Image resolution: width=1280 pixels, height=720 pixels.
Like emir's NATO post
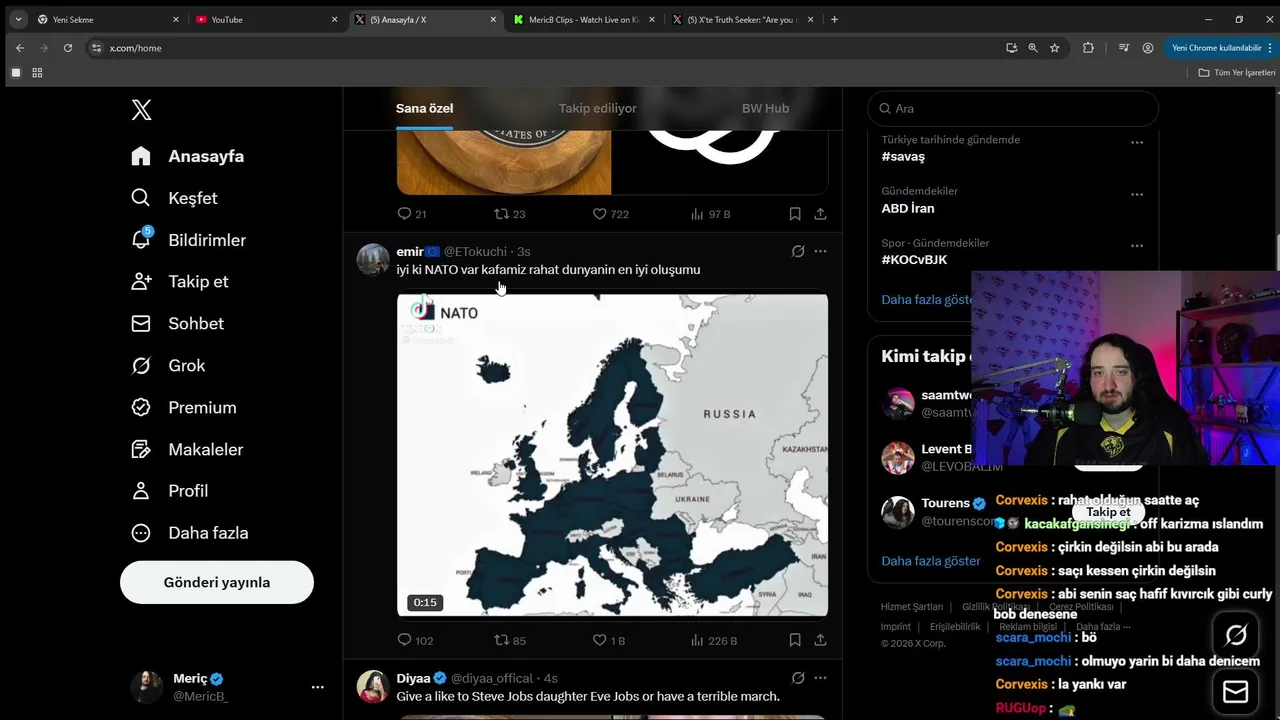coord(608,640)
